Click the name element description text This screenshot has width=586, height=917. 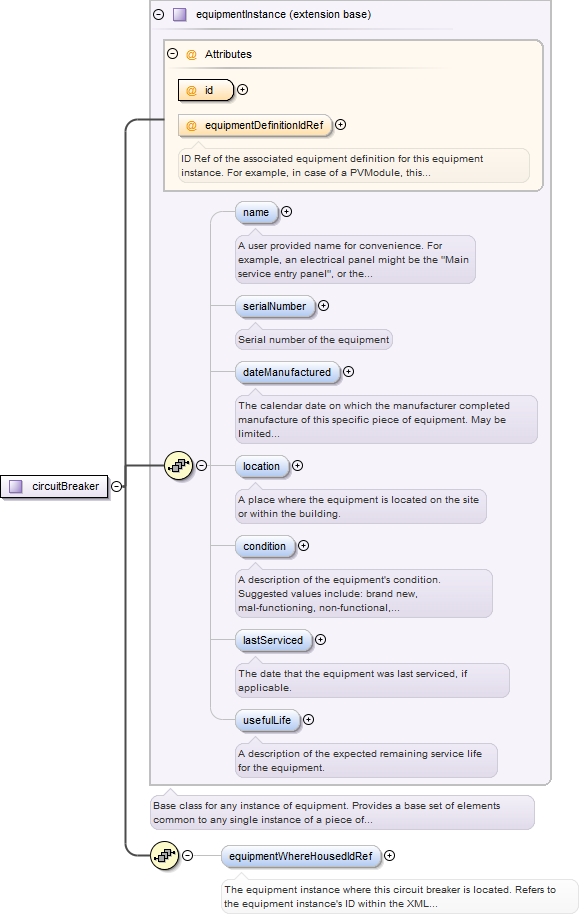[x=354, y=260]
